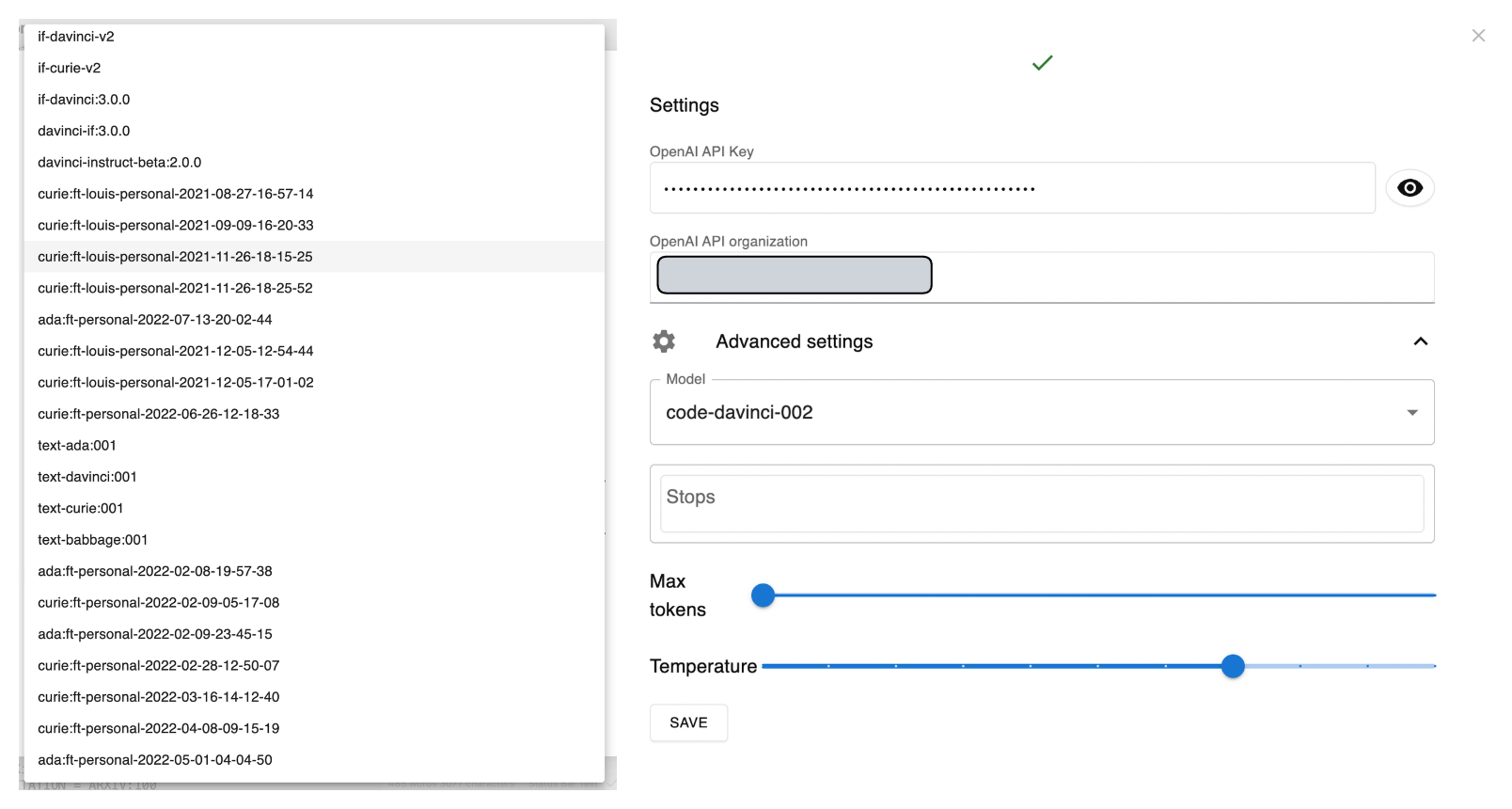Click the Temperature slider handle
Viewport: 1512px width, 809px height.
1233,666
